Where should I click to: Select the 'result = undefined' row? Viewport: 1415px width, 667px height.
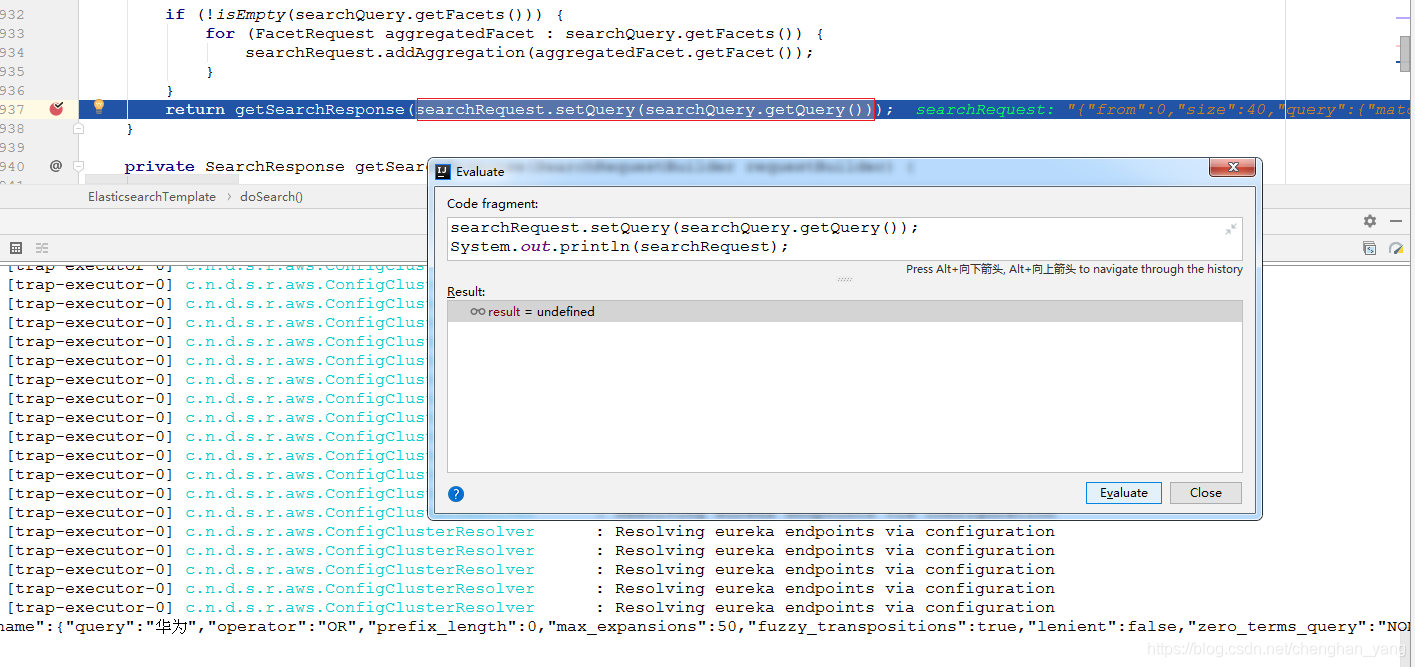click(845, 312)
